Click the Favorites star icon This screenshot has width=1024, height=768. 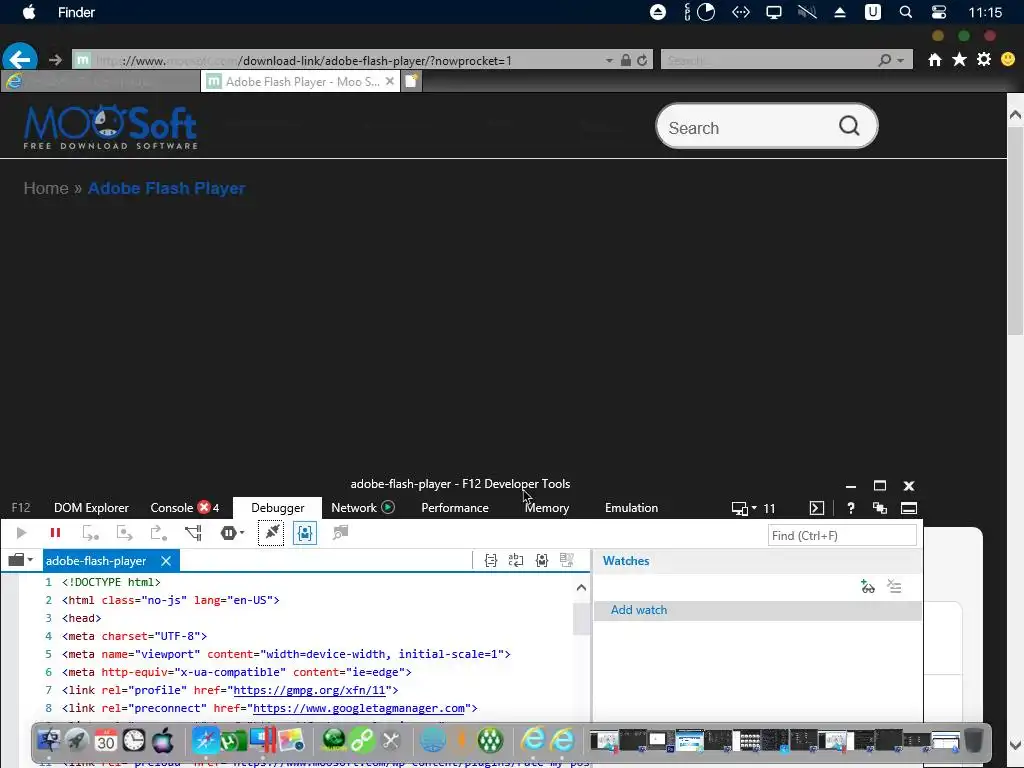click(x=959, y=60)
